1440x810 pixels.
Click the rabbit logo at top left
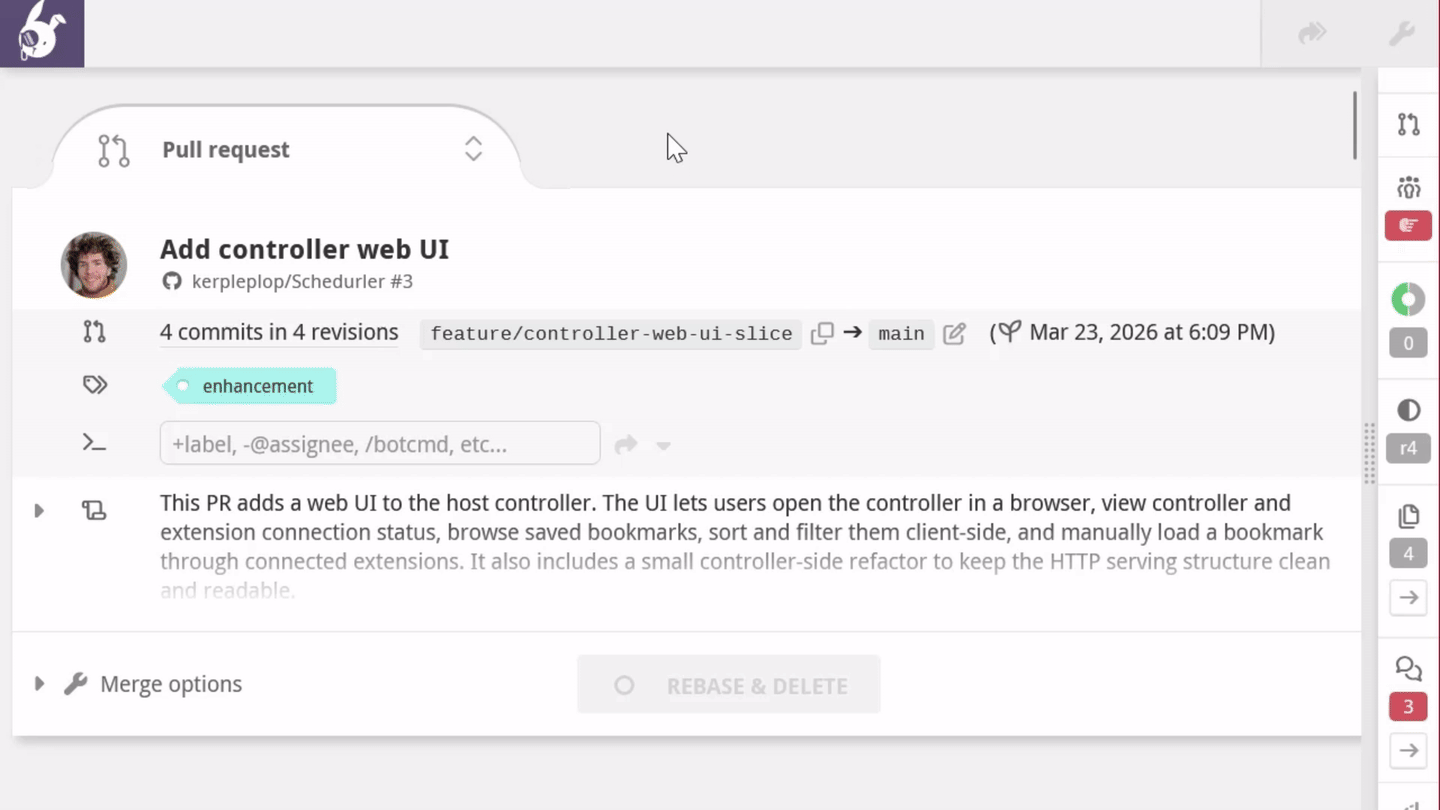[40, 32]
